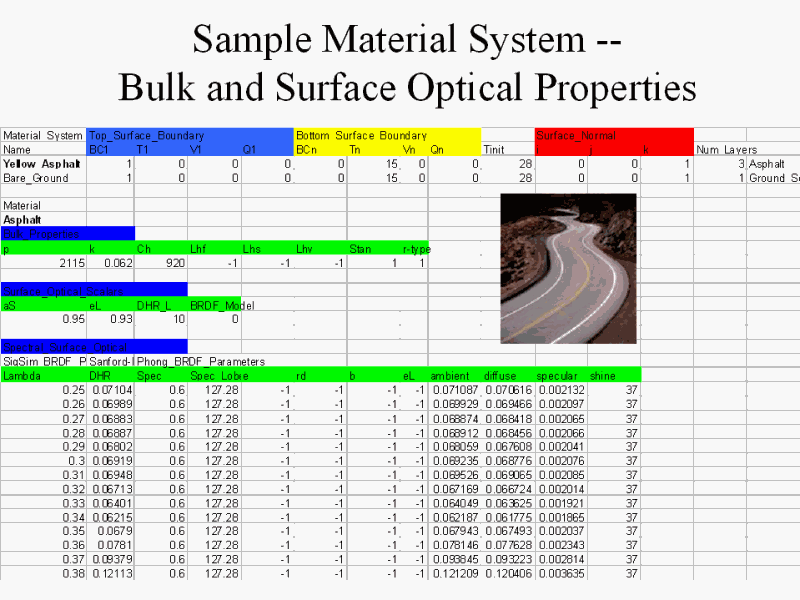The height and width of the screenshot is (600, 800).
Task: Select the Material System label cell
Action: coord(43,135)
